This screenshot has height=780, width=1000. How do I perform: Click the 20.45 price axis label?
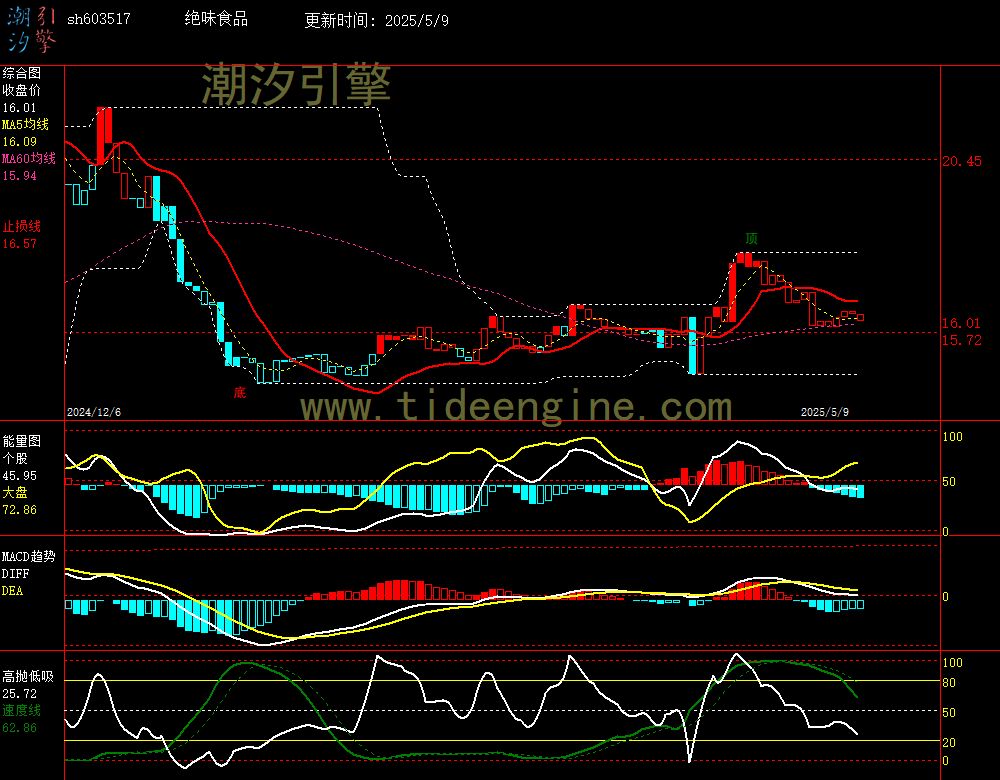pos(962,161)
